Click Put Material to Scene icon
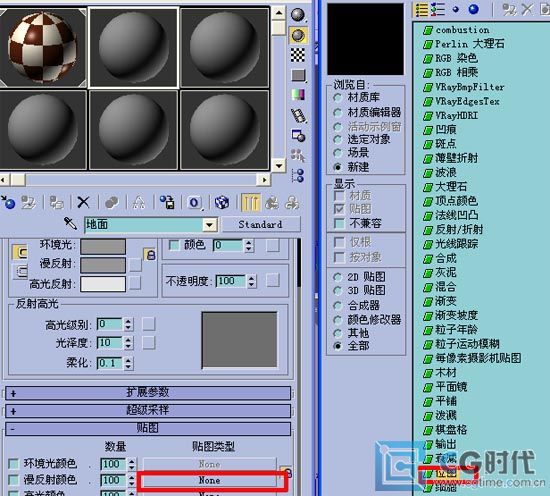The height and width of the screenshot is (496, 550). [x=29, y=202]
